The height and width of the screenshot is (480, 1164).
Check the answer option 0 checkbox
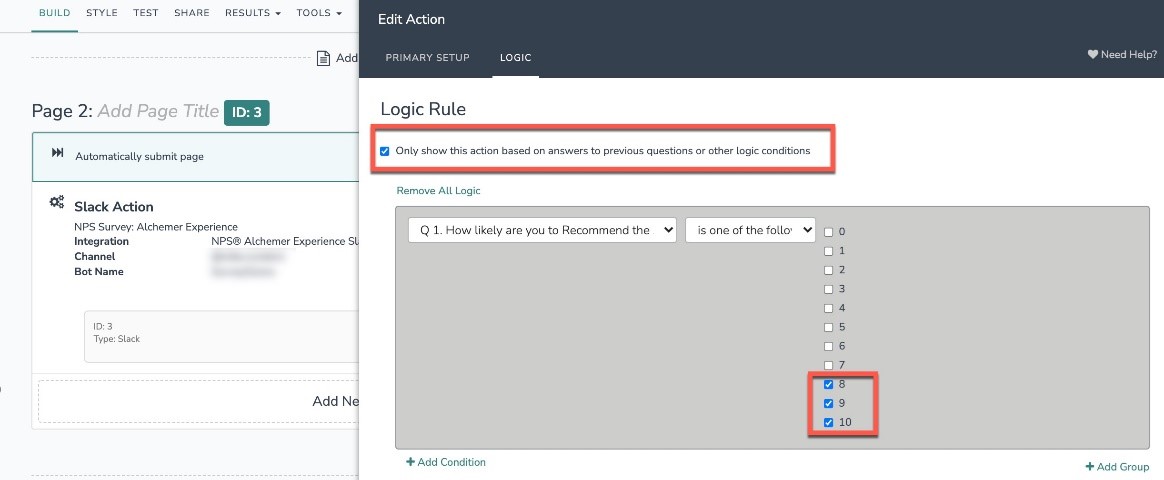(x=828, y=232)
